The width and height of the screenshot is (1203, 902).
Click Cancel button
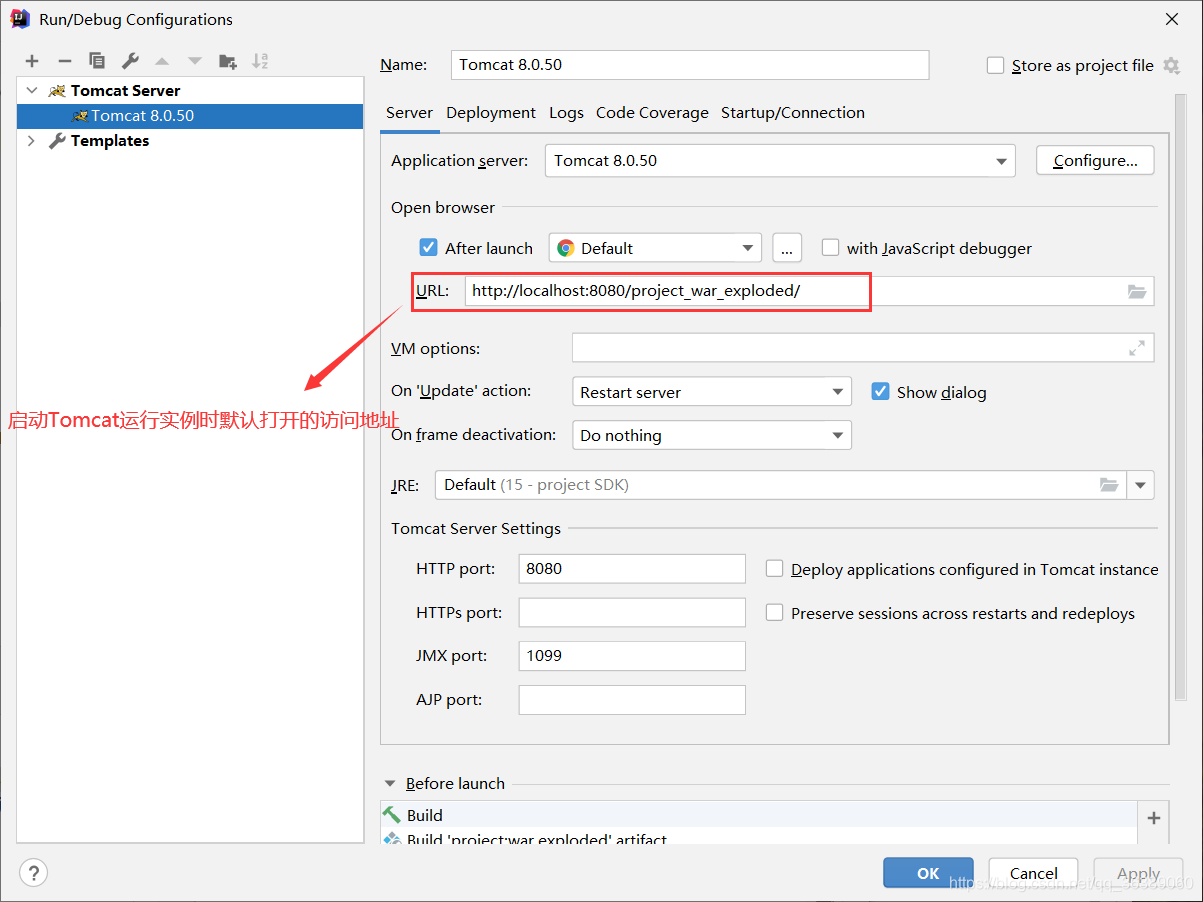click(x=1033, y=873)
